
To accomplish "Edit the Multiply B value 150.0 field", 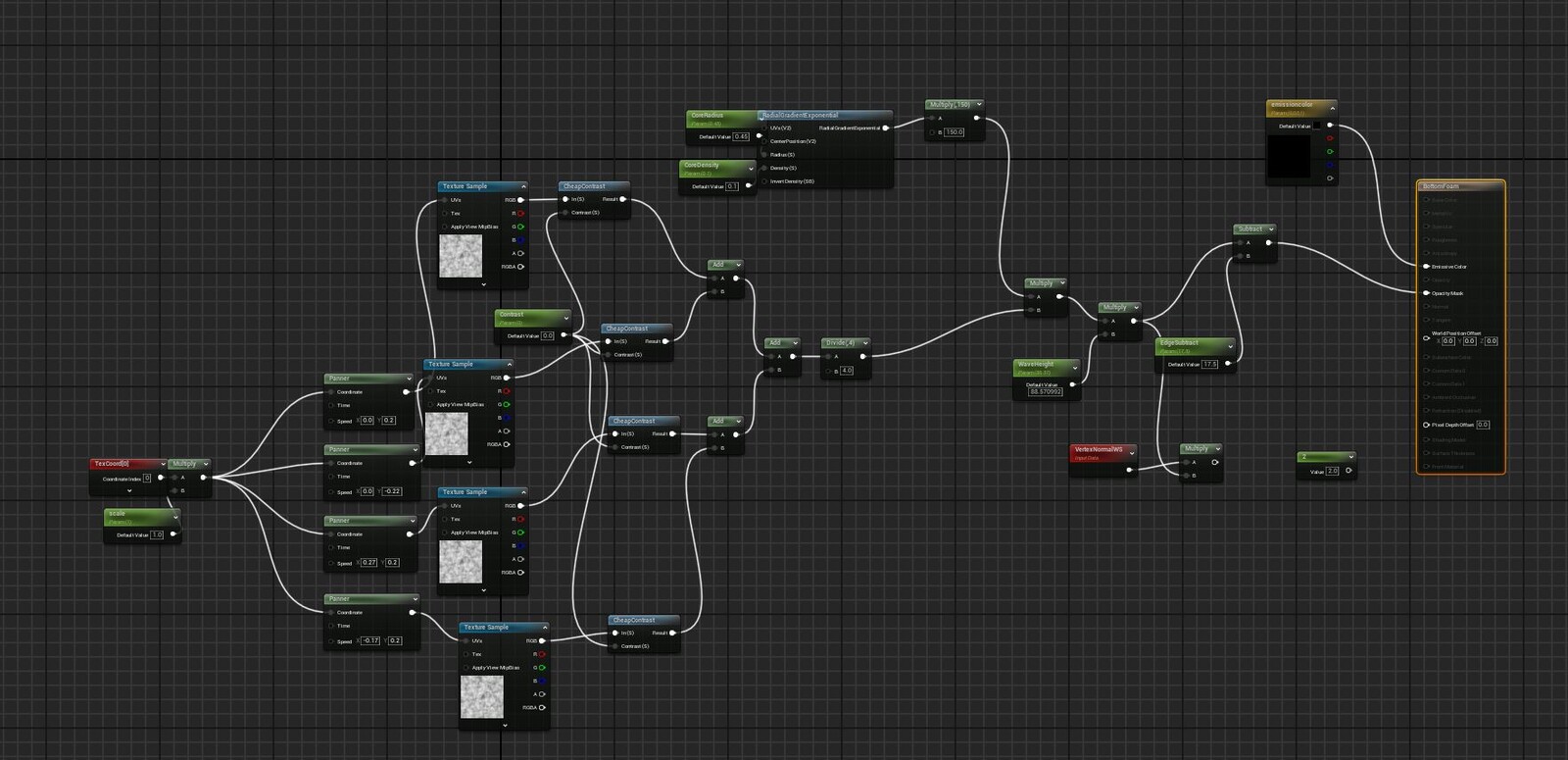I will pos(954,132).
